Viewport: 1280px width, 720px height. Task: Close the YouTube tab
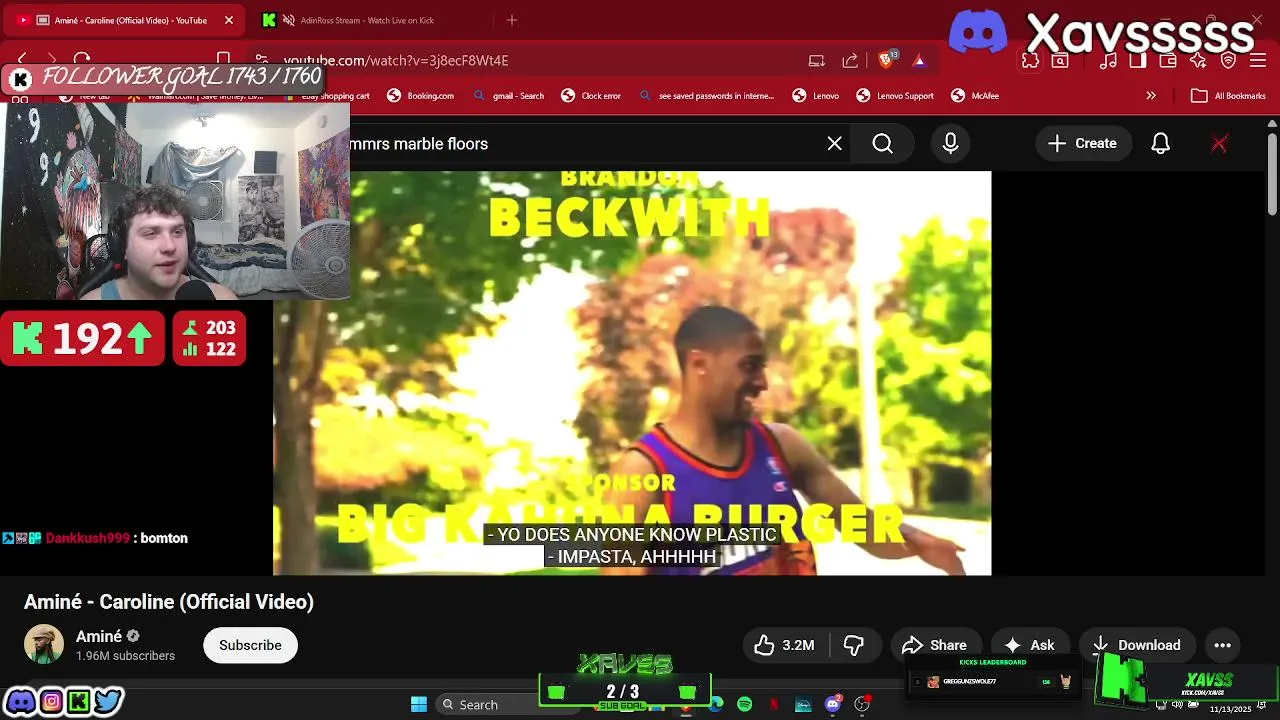(229, 20)
